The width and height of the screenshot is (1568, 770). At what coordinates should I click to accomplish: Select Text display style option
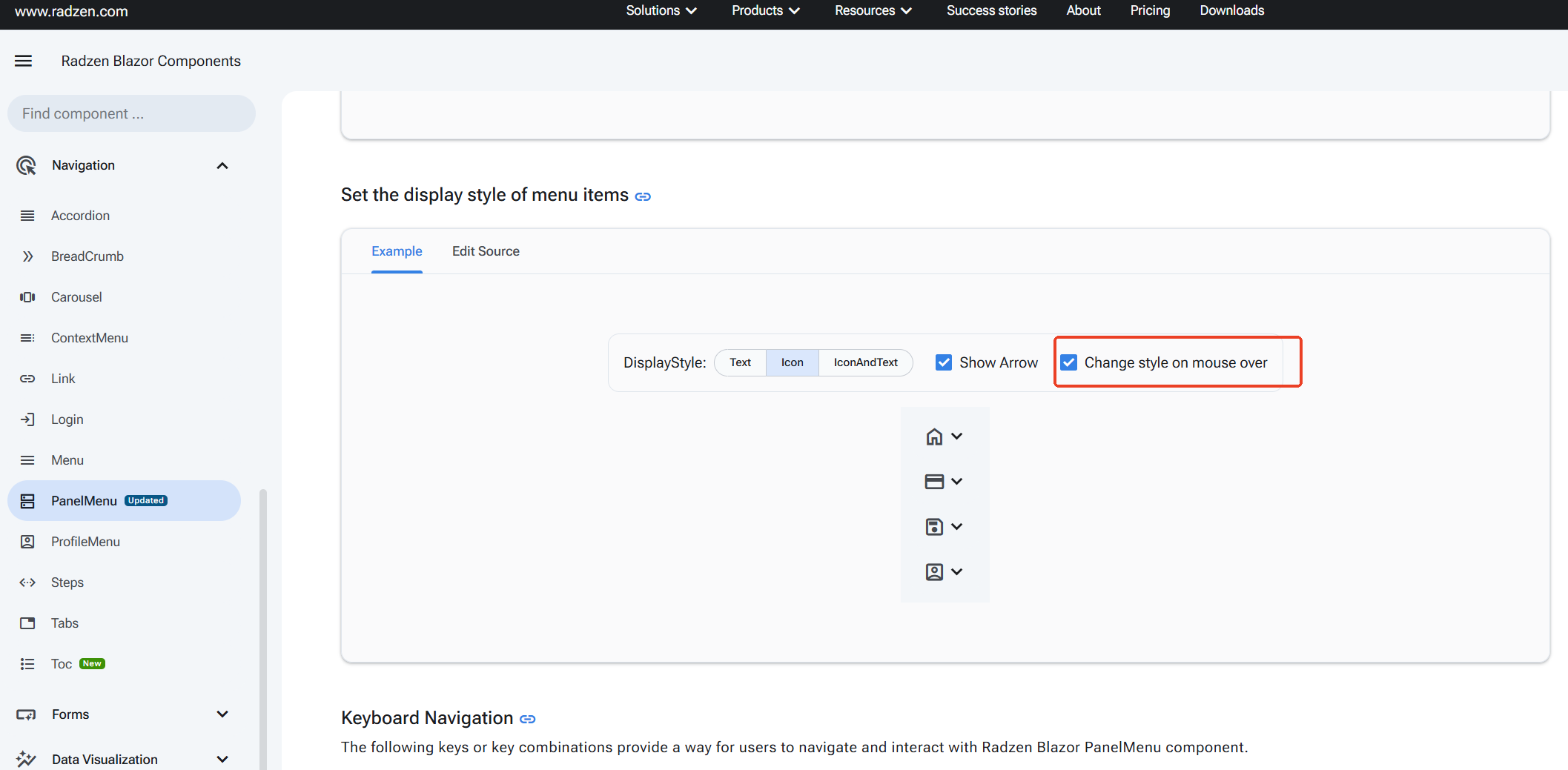740,362
